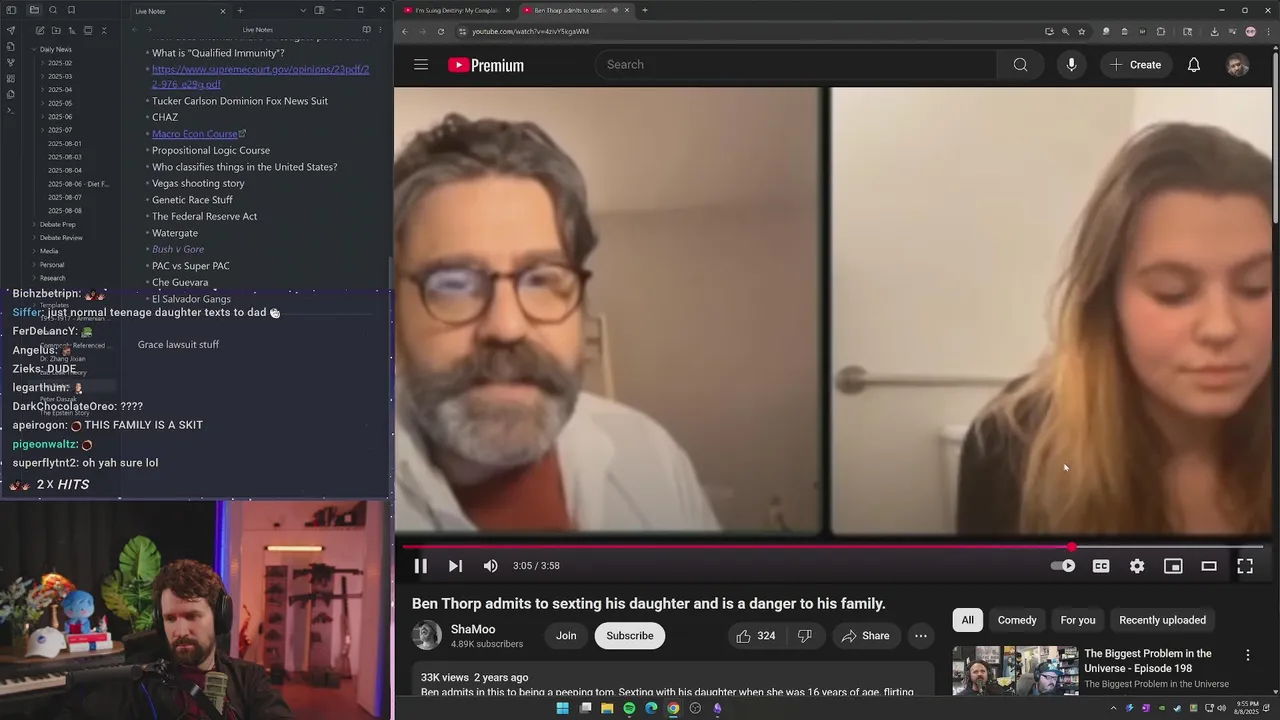Screen dimensions: 1280x720
Task: Open options for the Episode 198 suggestion
Action: tap(1247, 656)
